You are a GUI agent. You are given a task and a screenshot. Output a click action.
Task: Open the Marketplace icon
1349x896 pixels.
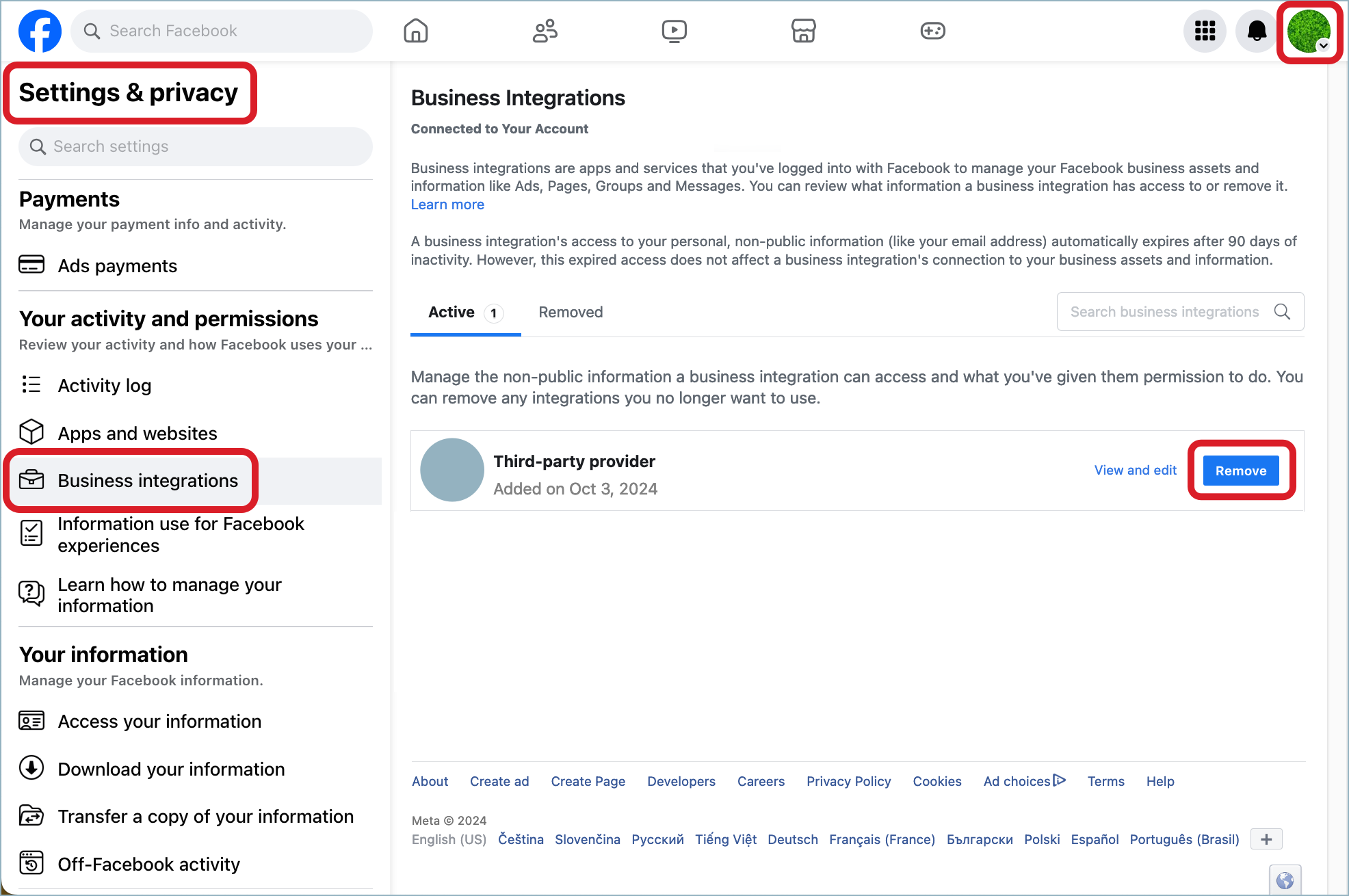[x=803, y=31]
